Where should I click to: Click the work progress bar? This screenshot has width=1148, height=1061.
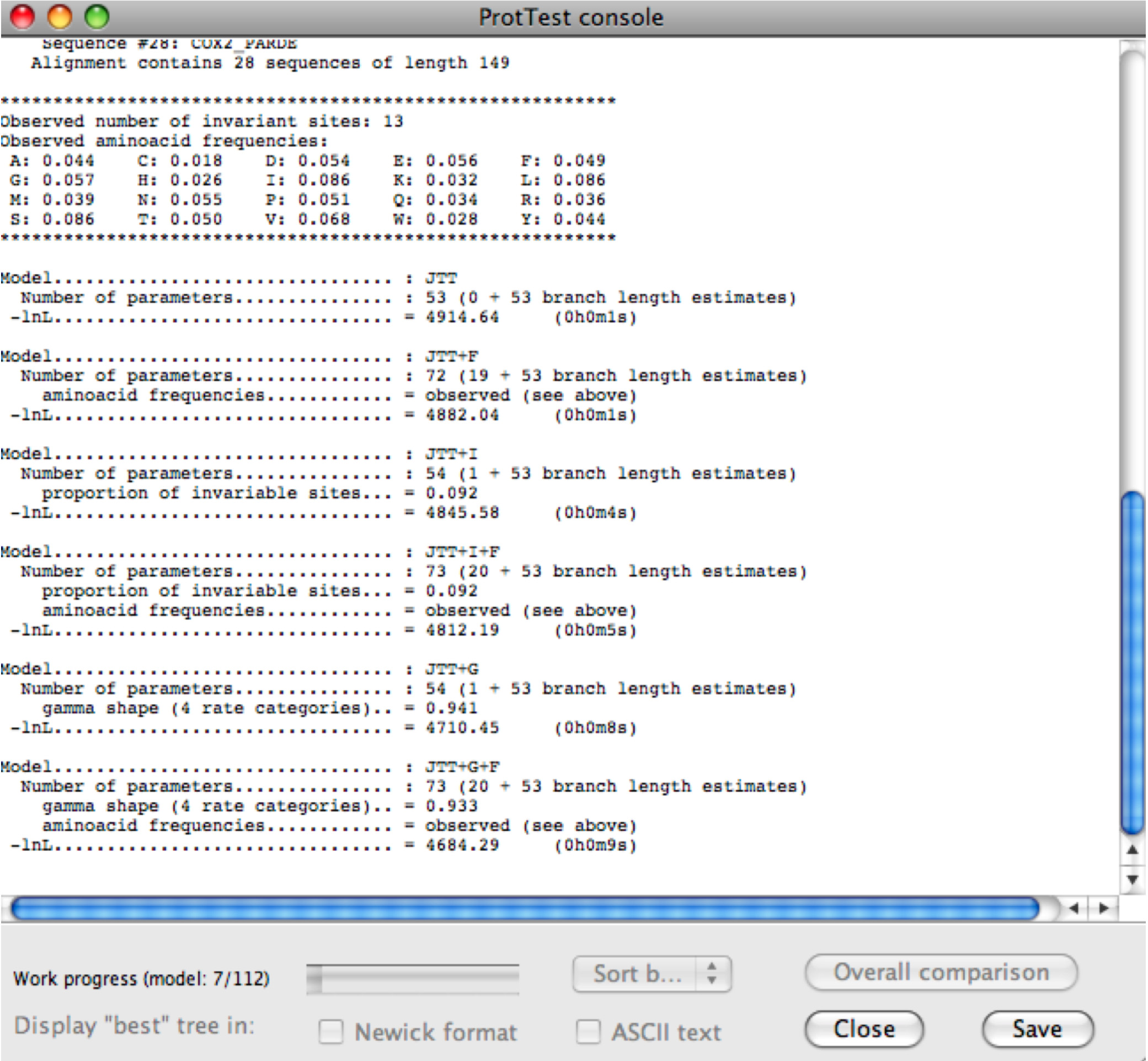coord(413,978)
